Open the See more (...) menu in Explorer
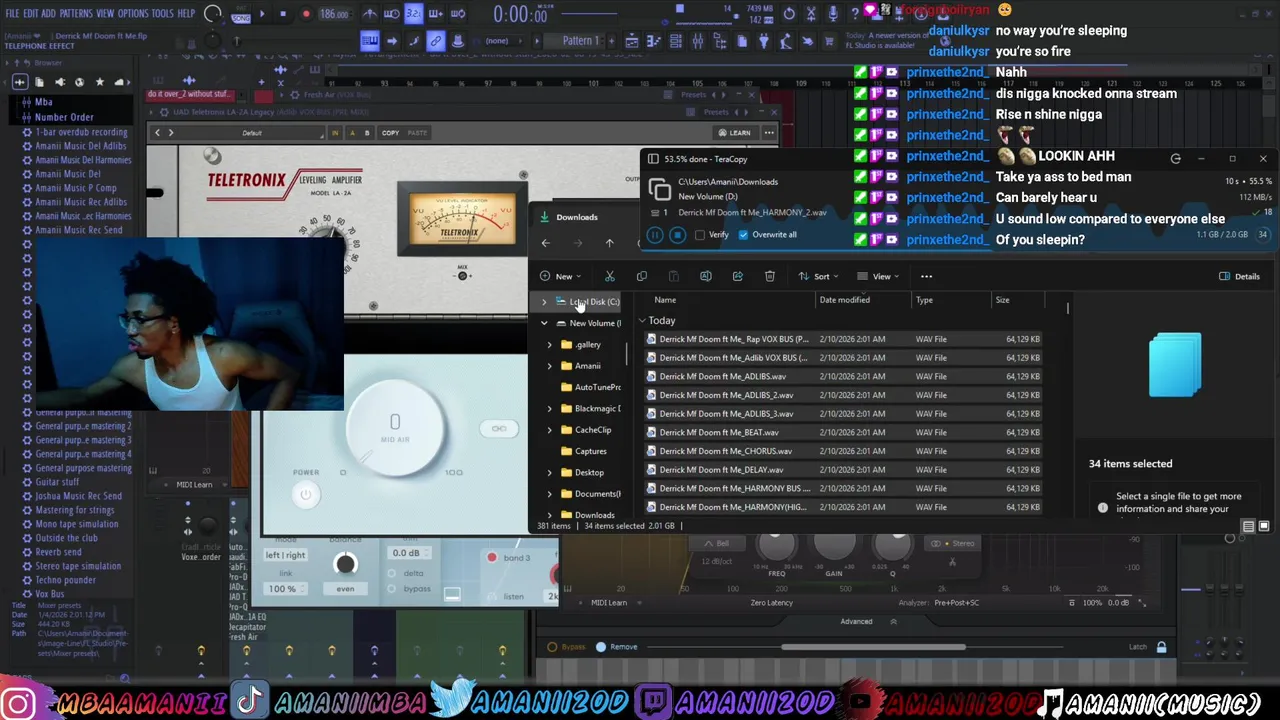 pyautogui.click(x=926, y=276)
